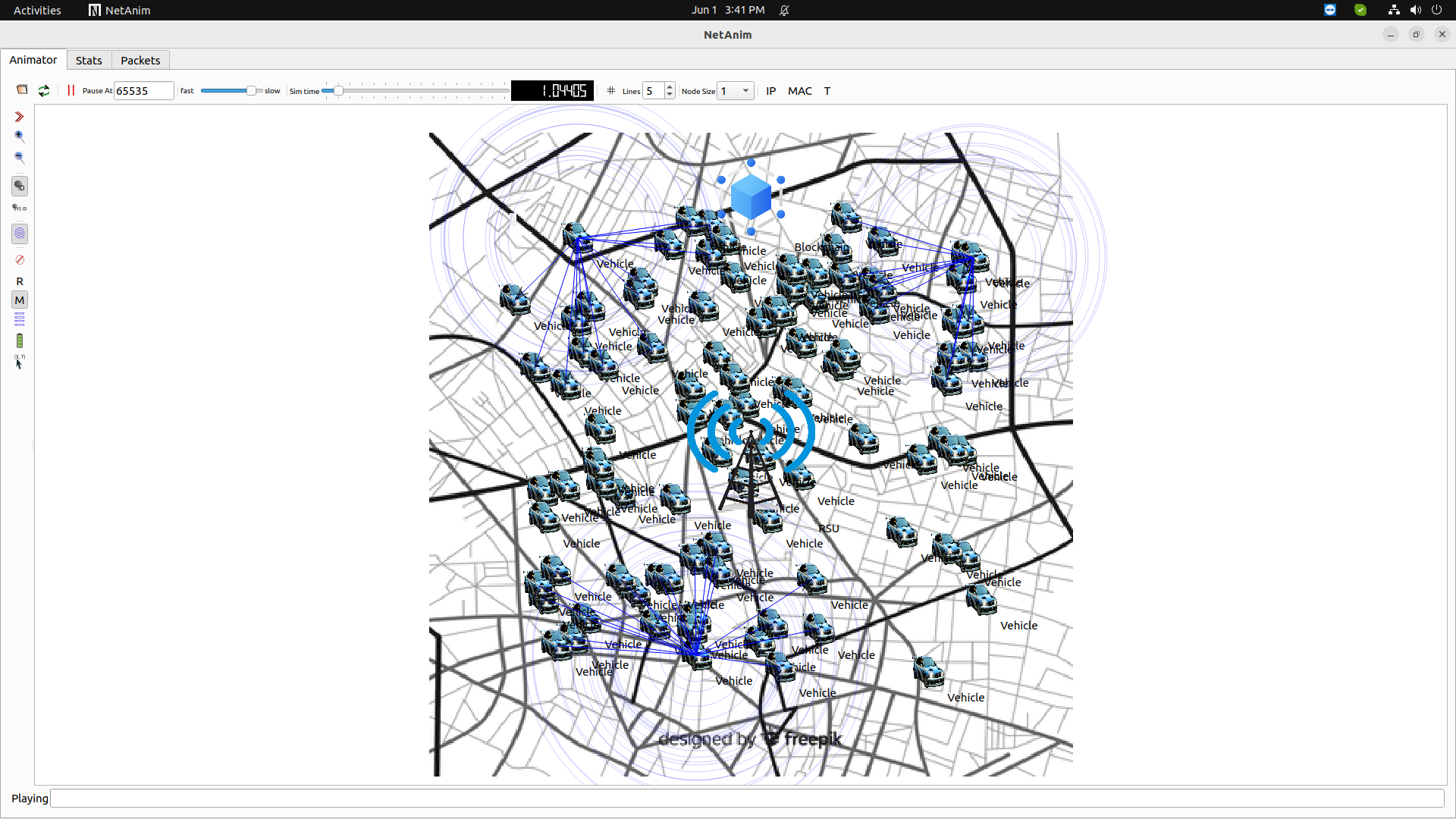Toggle the SYS ID display
Viewport: 1456px width, 819px height.
(x=20, y=208)
